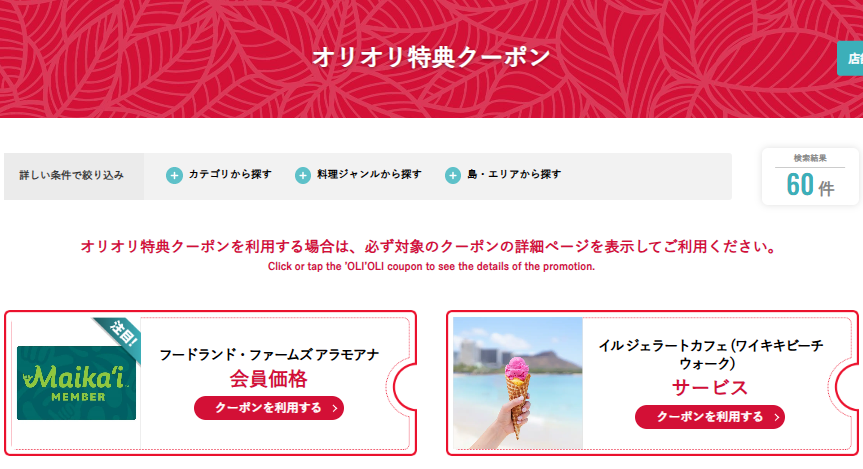This screenshot has width=863, height=469.
Task: Click arrow chevron in Foodland クーポンを利用する button
Action: (x=335, y=408)
